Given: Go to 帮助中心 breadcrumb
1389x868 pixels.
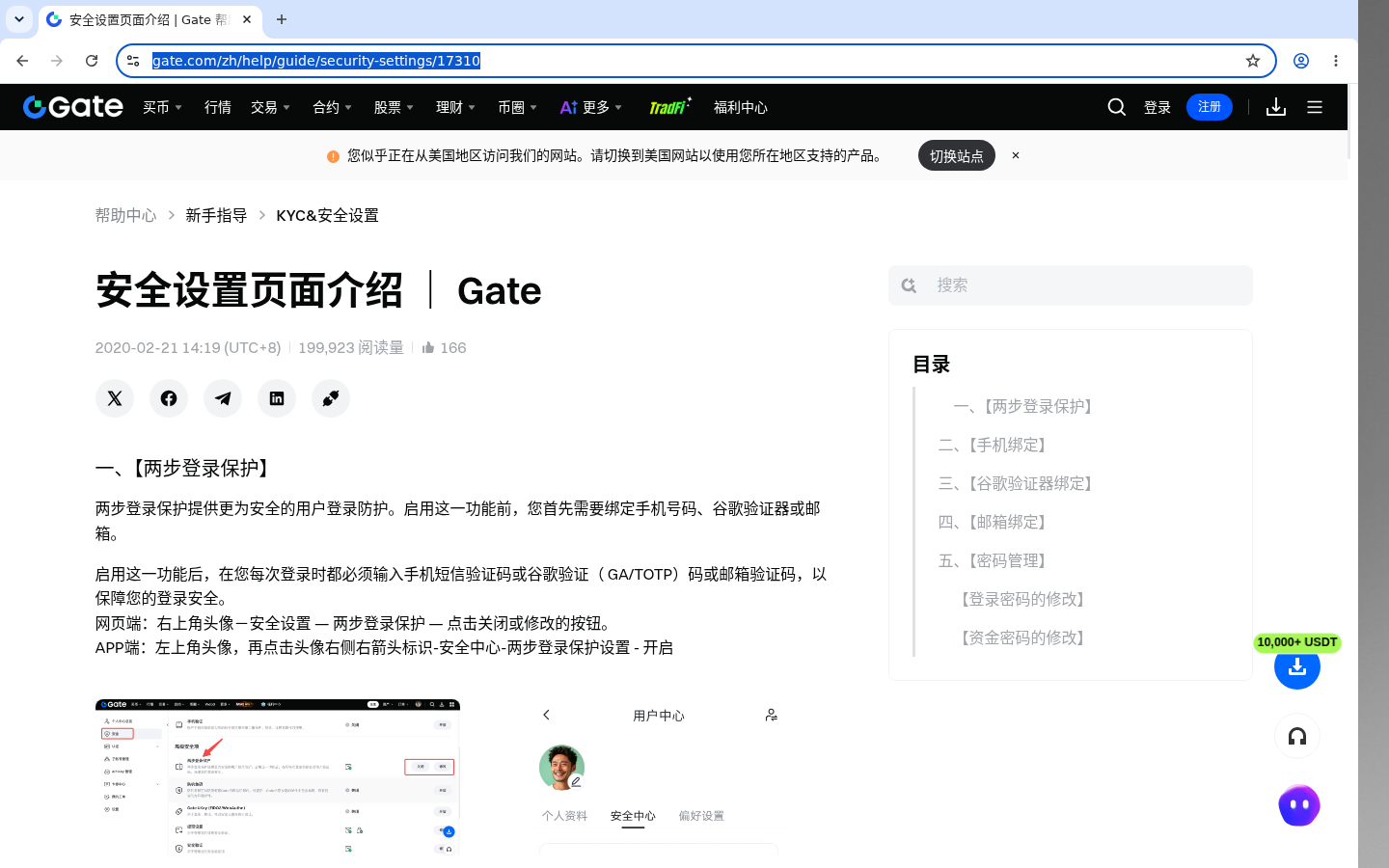Looking at the screenshot, I should pyautogui.click(x=125, y=215).
